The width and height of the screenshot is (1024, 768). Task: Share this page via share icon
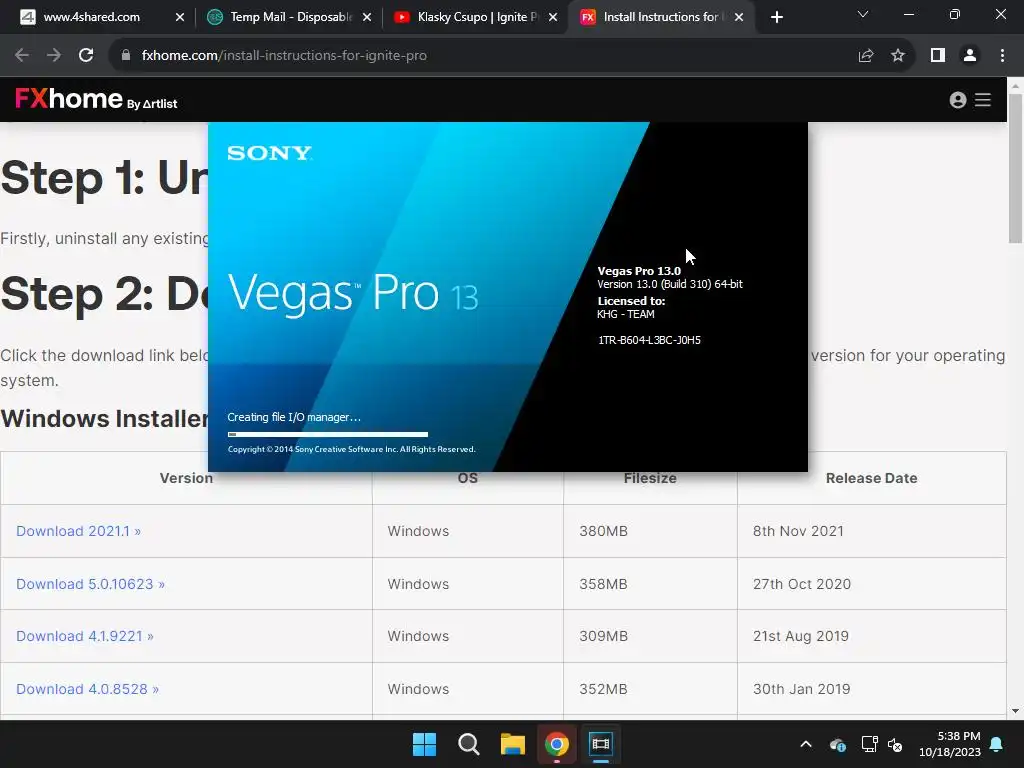coord(866,56)
